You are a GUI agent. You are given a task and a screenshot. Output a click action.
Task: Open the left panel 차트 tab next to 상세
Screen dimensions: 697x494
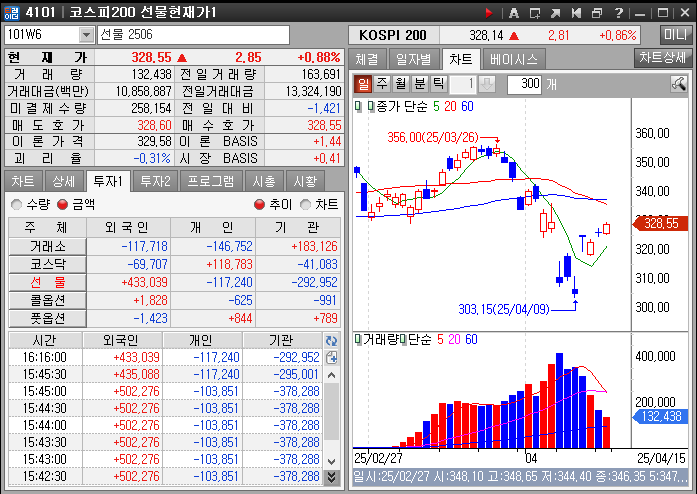pos(23,181)
